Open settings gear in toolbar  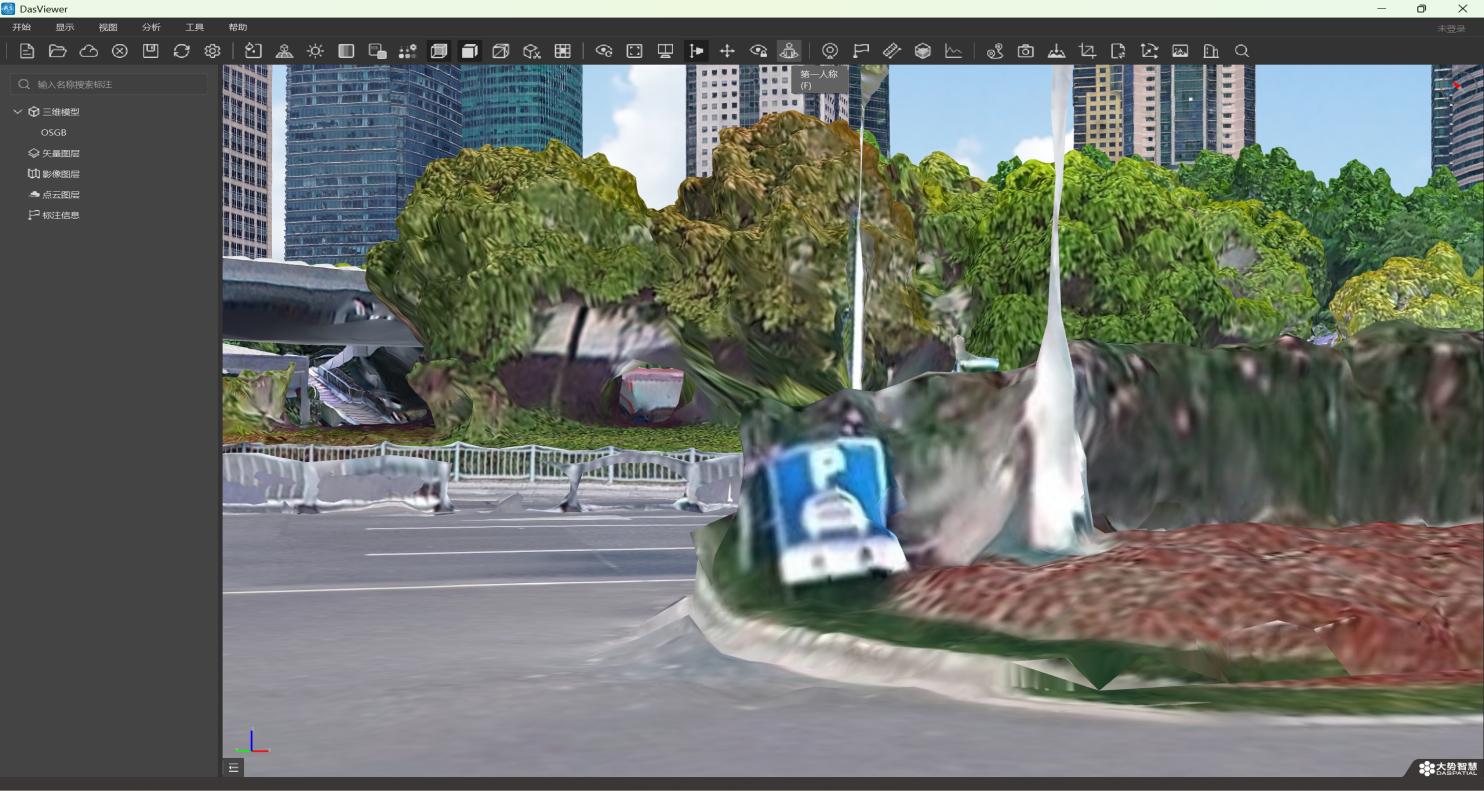(213, 51)
